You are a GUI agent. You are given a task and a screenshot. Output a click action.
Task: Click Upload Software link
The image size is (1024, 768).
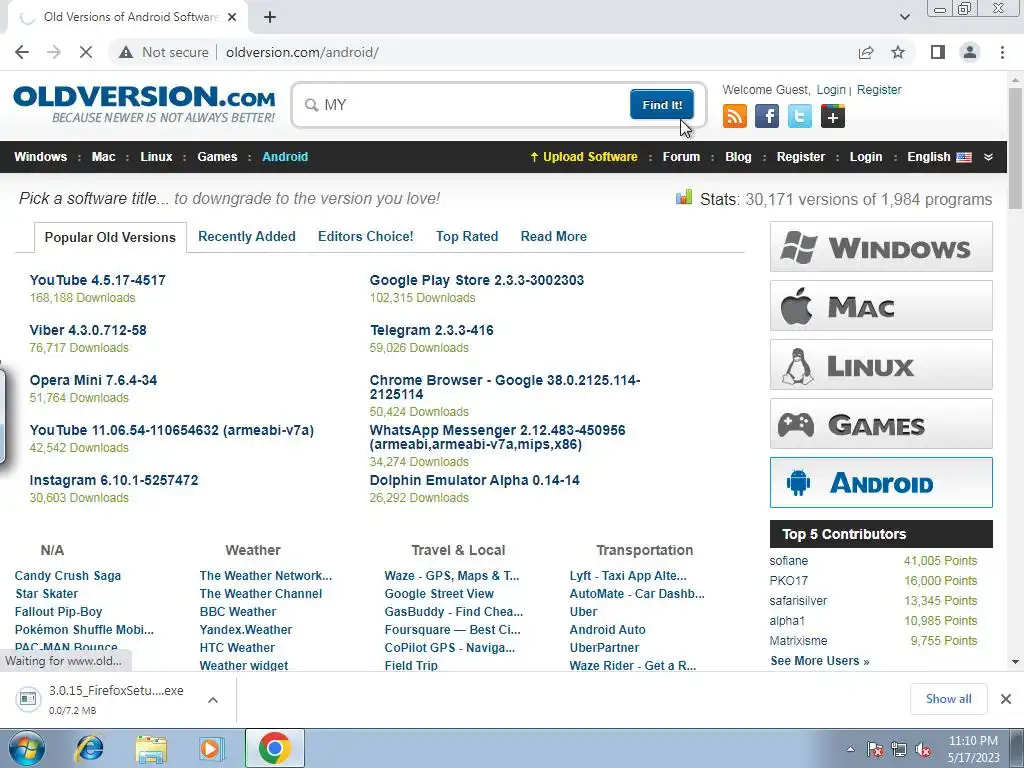[584, 157]
